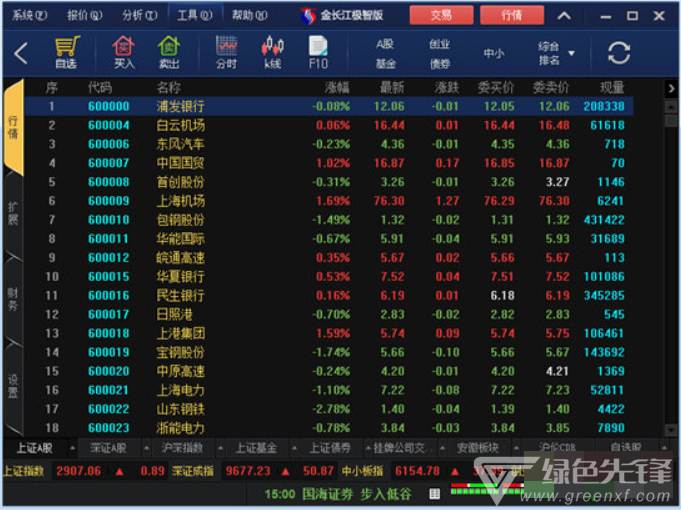This screenshot has height=510, width=681.
Task: Select the 设置 side tab
Action: click(x=13, y=386)
